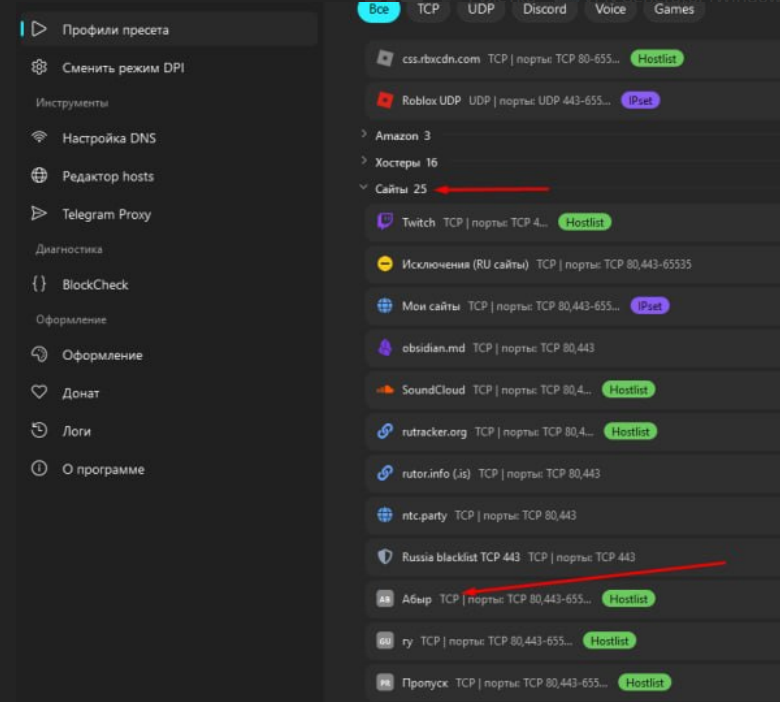Image resolution: width=780 pixels, height=702 pixels.
Task: Select the Все filter tab
Action: click(379, 9)
